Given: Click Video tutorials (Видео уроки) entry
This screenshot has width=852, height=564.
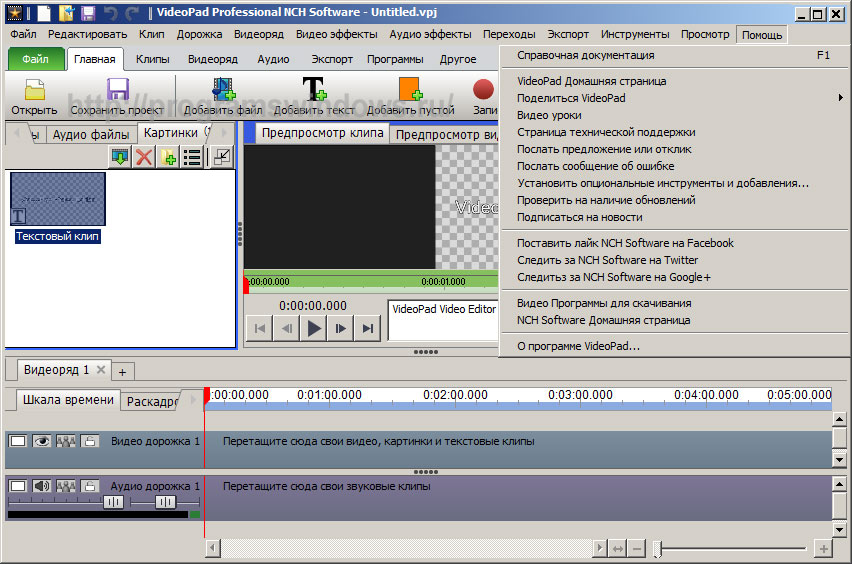Looking at the screenshot, I should click(x=549, y=115).
